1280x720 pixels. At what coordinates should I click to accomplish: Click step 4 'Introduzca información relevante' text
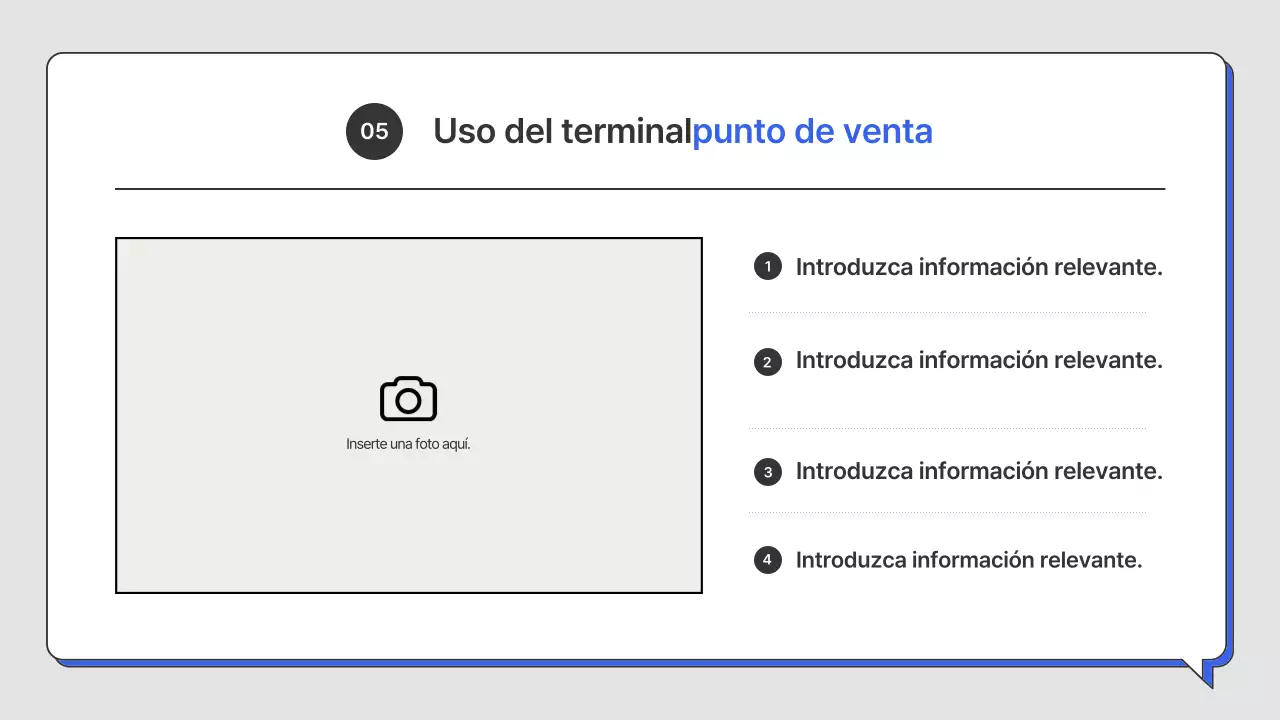coord(968,560)
